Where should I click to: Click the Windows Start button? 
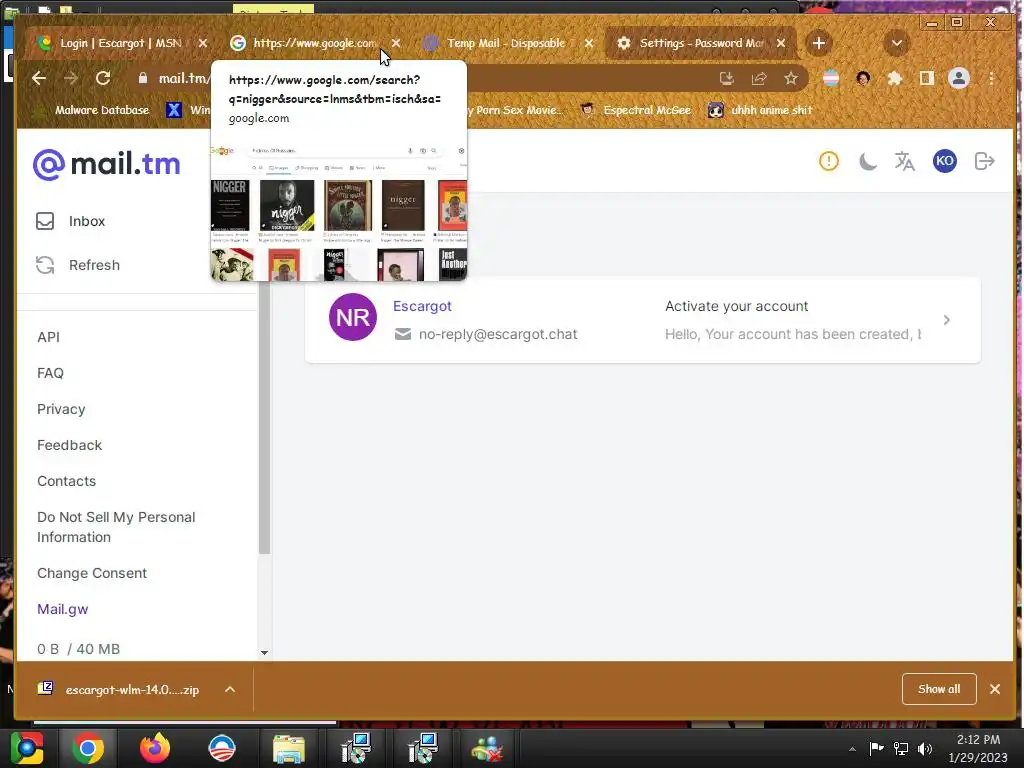coord(27,748)
